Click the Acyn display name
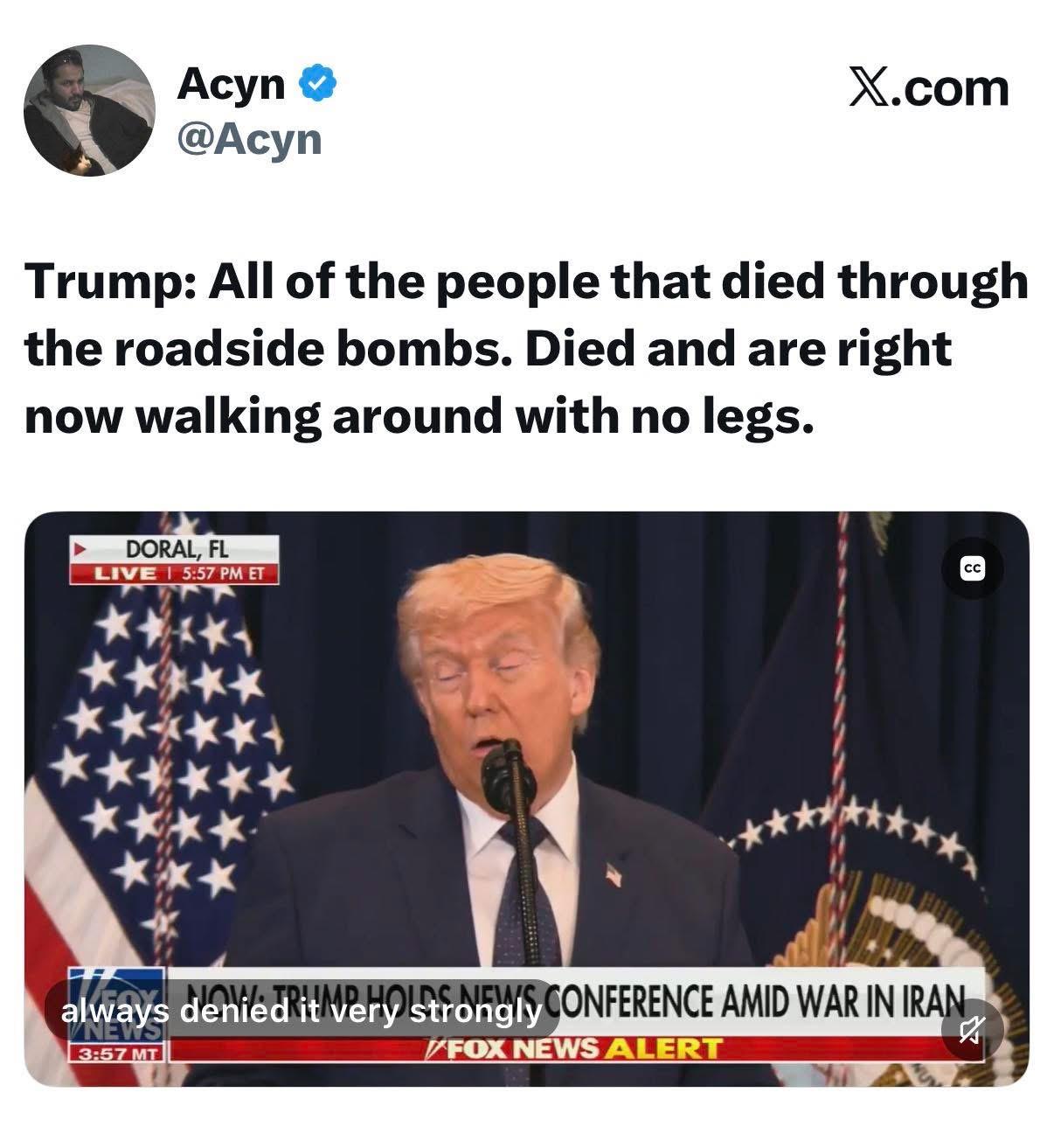1054x1148 pixels. (232, 84)
